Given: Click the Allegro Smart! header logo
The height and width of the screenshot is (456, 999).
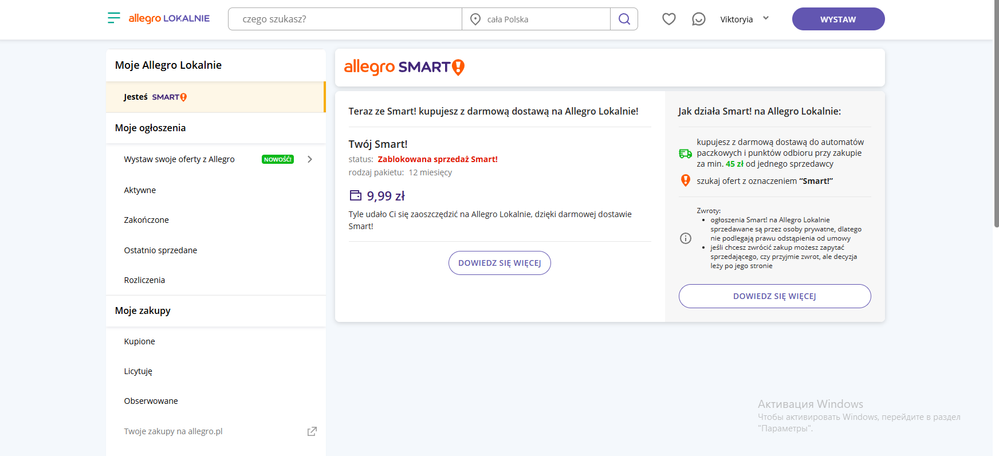Looking at the screenshot, I should [x=404, y=67].
